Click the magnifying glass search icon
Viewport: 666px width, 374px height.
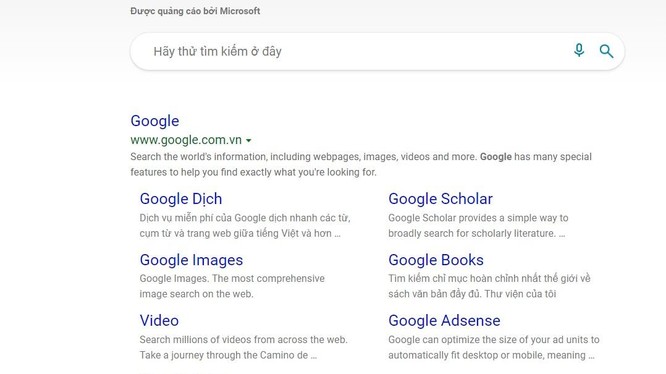[x=606, y=51]
